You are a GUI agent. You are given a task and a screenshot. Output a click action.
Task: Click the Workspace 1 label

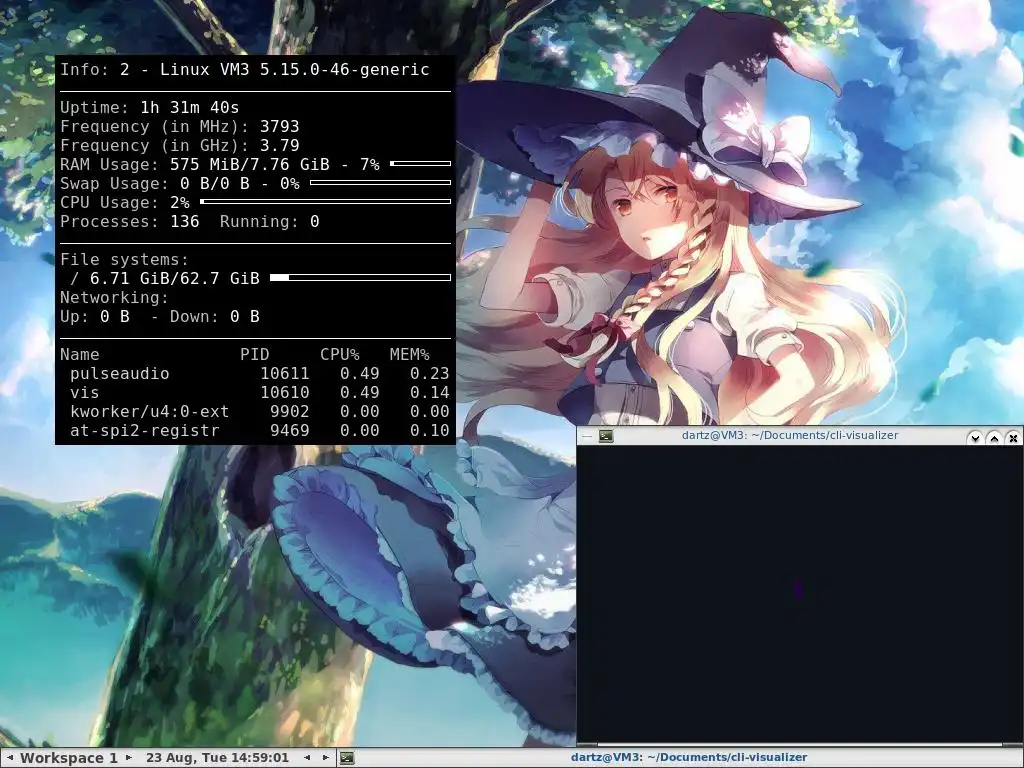point(69,758)
